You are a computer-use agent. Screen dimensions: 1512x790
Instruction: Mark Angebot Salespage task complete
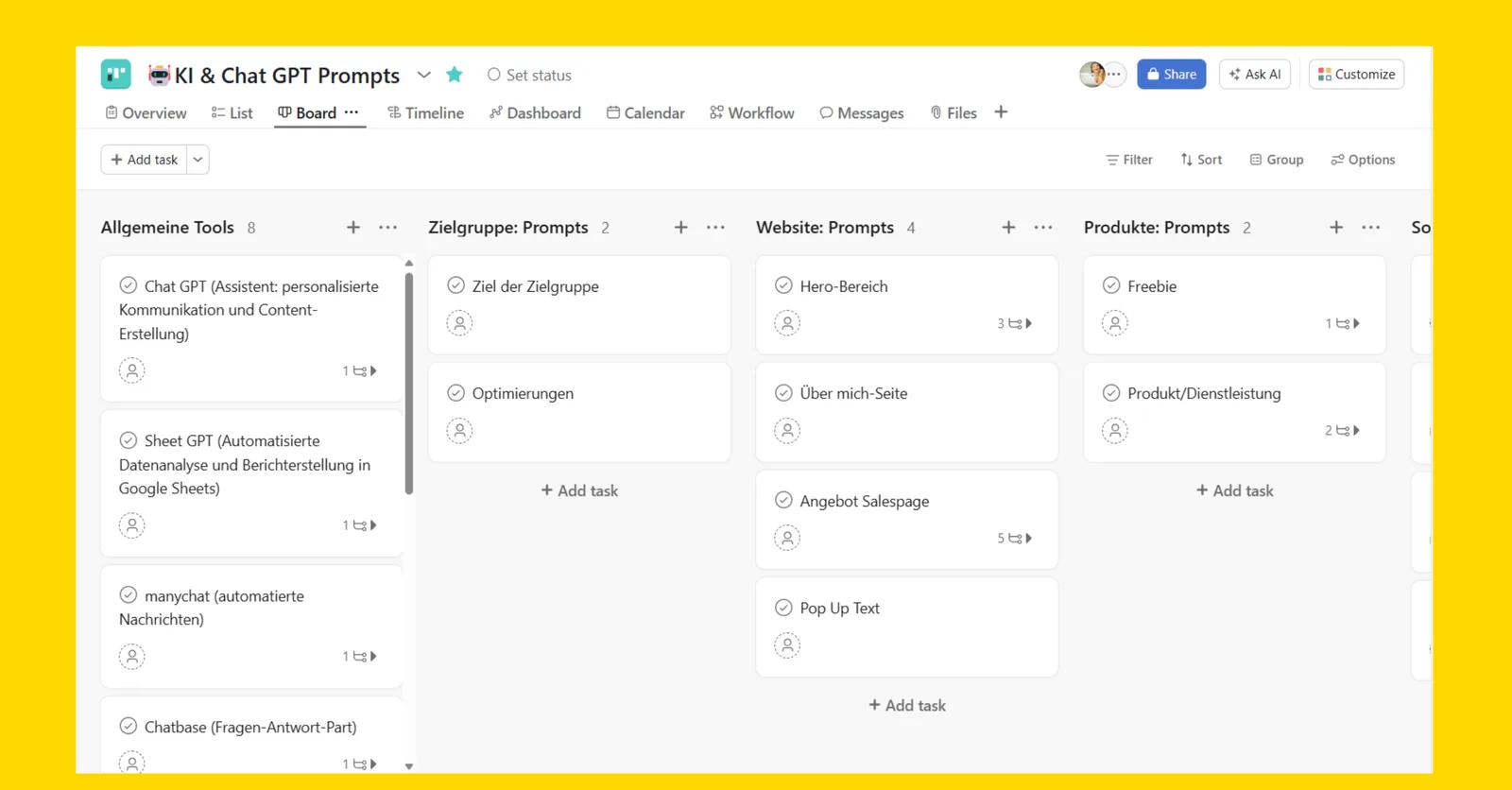click(x=783, y=500)
